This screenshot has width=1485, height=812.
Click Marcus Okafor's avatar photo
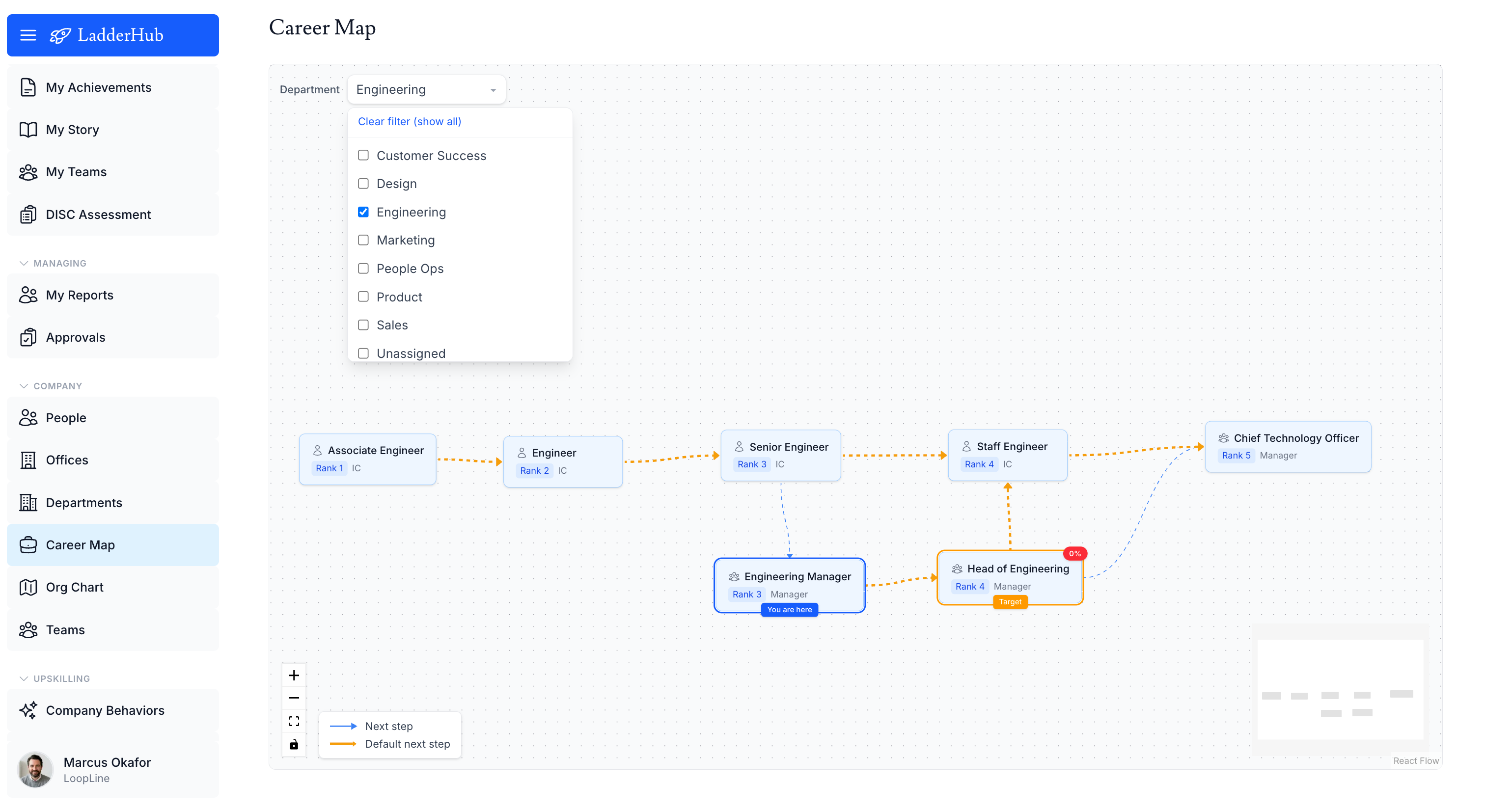(35, 769)
